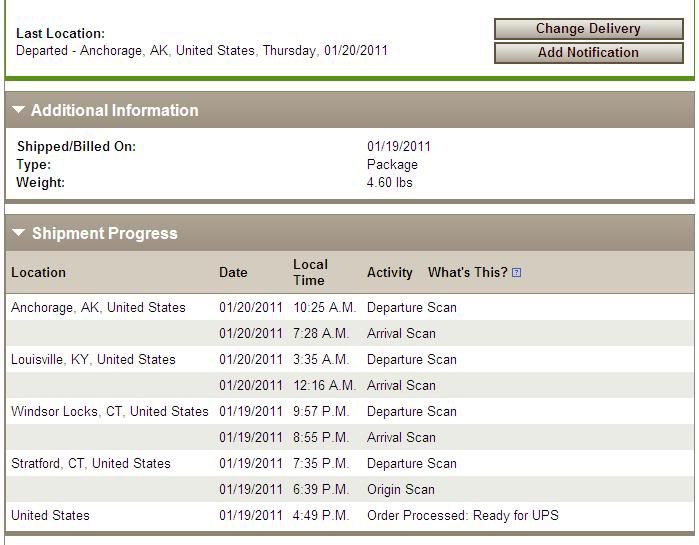Click the Louisville, KY location entry
This screenshot has width=699, height=545.
[x=93, y=359]
